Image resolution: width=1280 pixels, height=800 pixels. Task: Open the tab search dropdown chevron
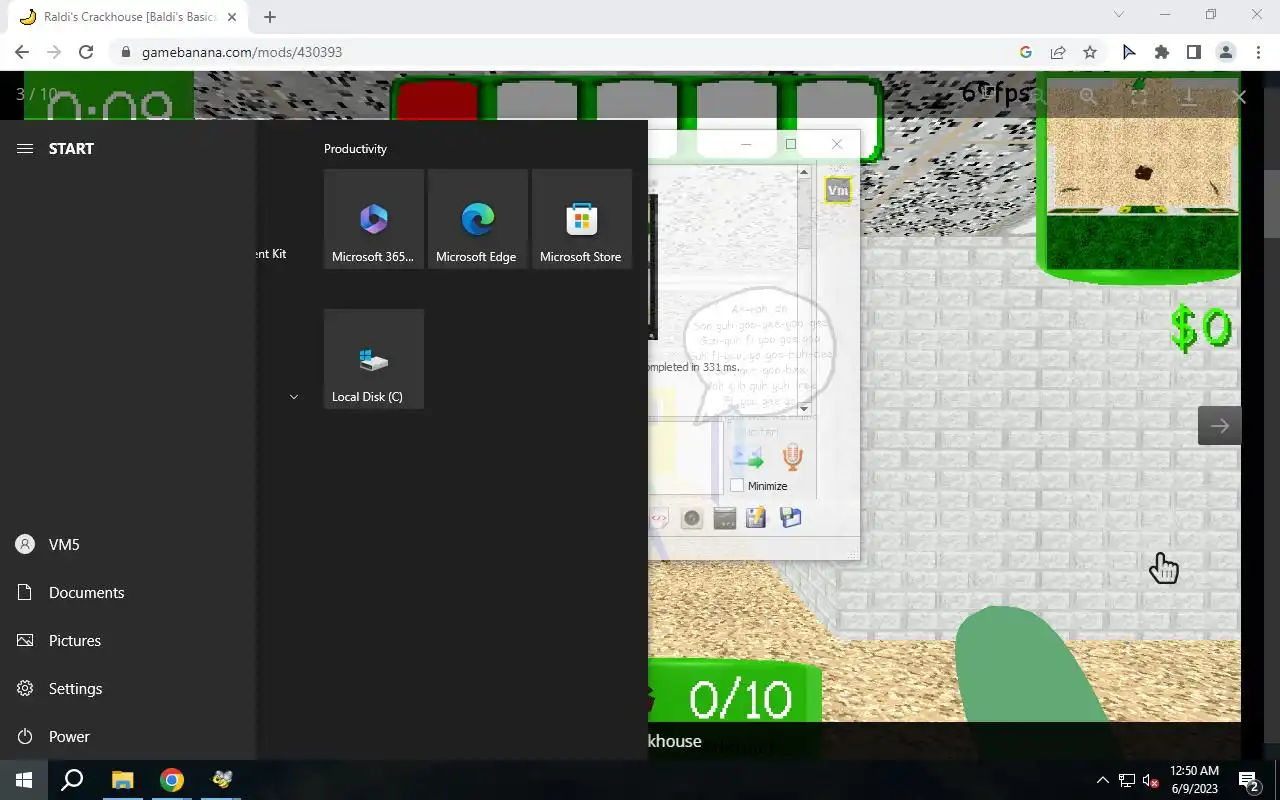pos(1119,15)
